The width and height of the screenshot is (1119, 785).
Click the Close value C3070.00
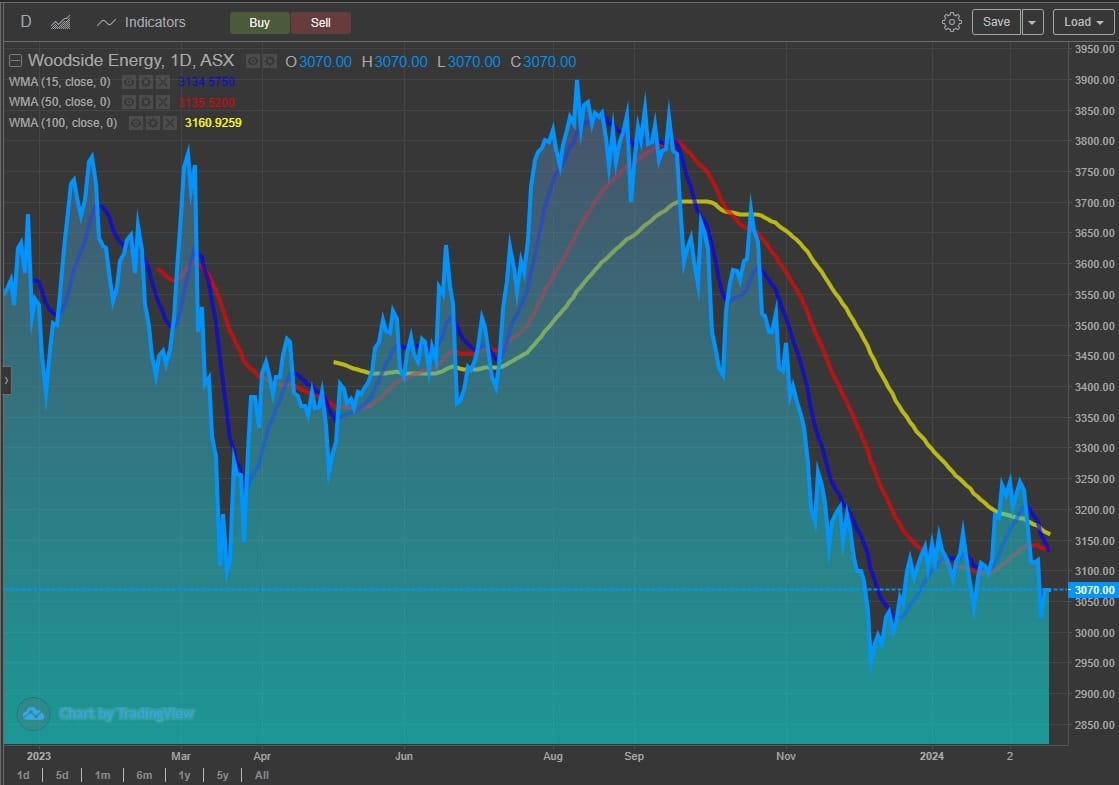point(543,62)
